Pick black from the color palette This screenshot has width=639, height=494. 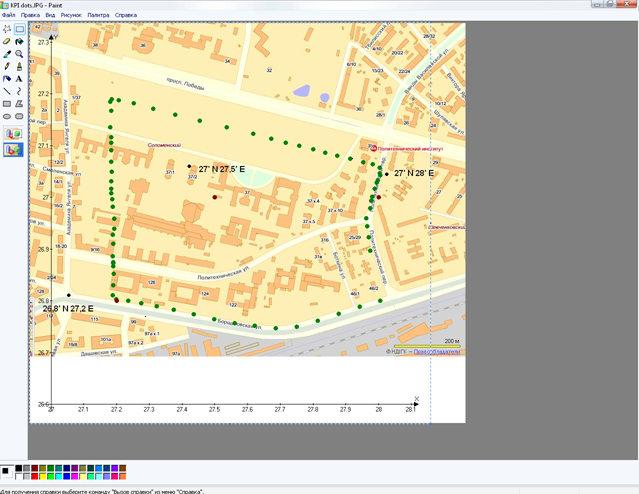[x=19, y=468]
